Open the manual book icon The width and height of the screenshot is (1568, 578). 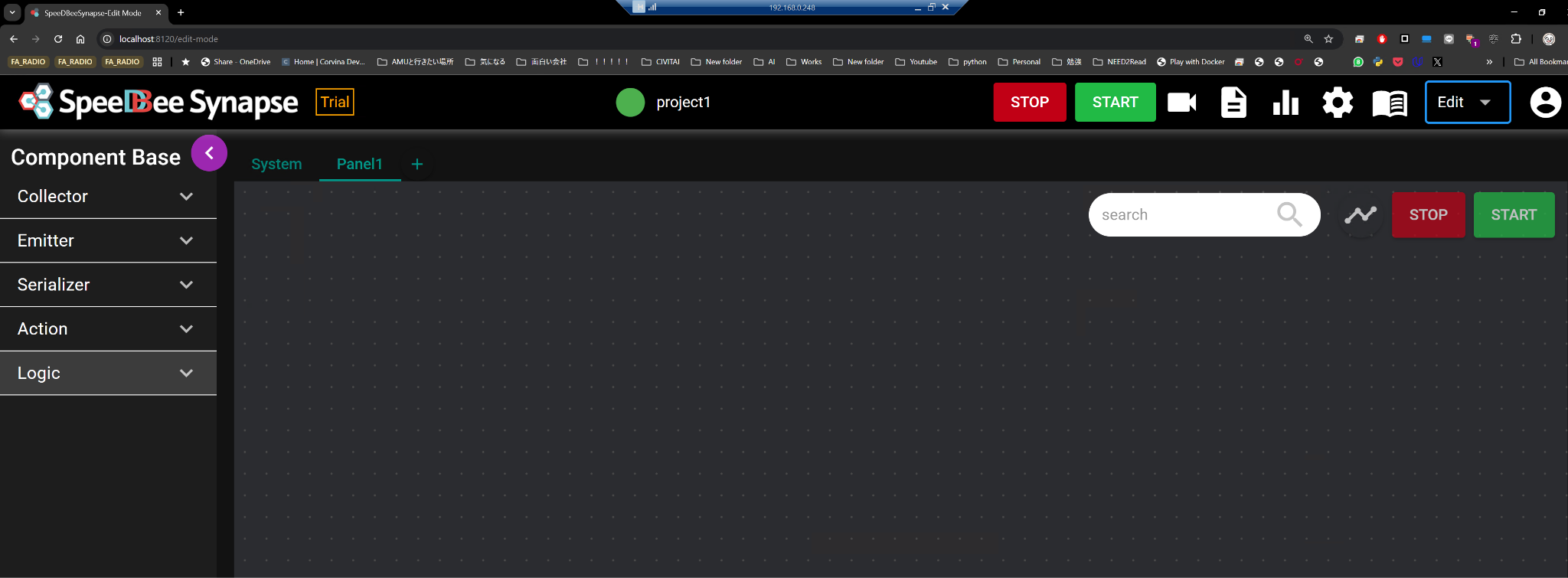(x=1390, y=103)
